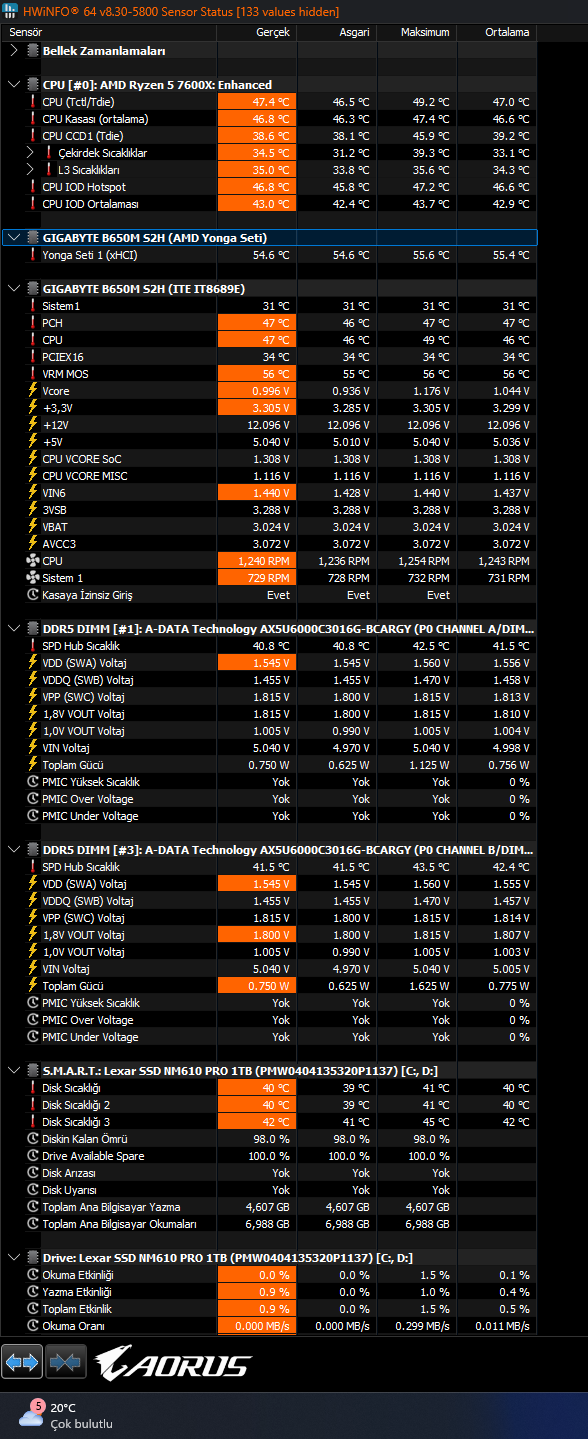Screen dimensions: 588x1439
Task: Click thermometer icon of PCH row
Action: [x=31, y=323]
